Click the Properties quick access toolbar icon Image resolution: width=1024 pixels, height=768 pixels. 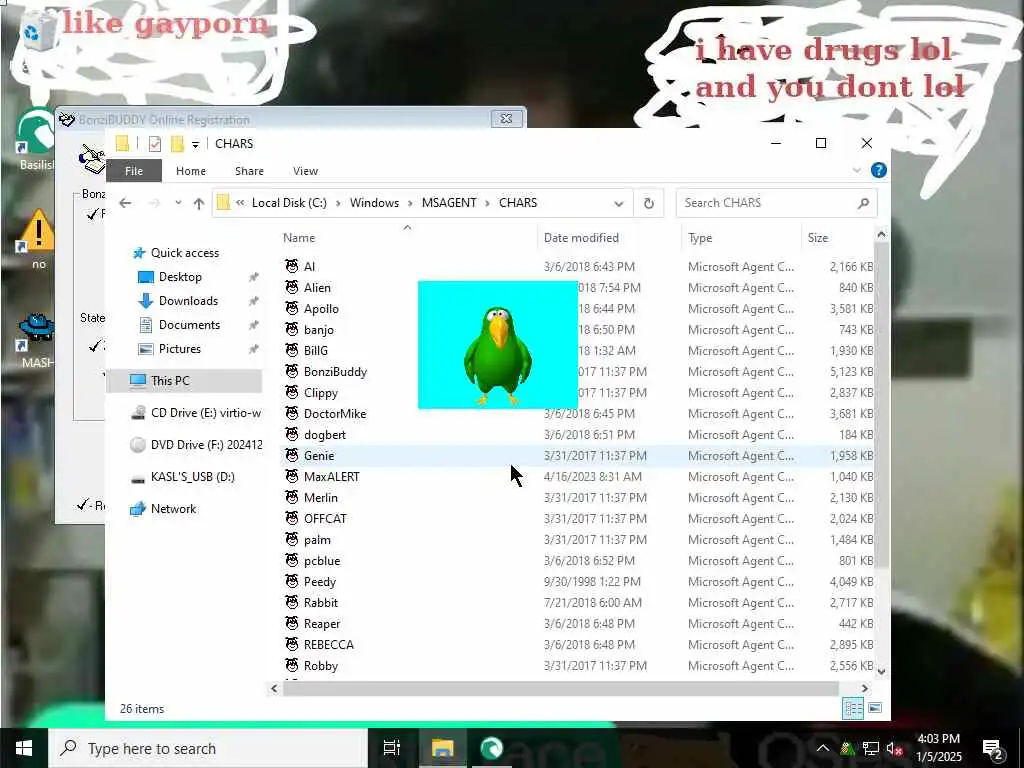pos(155,144)
